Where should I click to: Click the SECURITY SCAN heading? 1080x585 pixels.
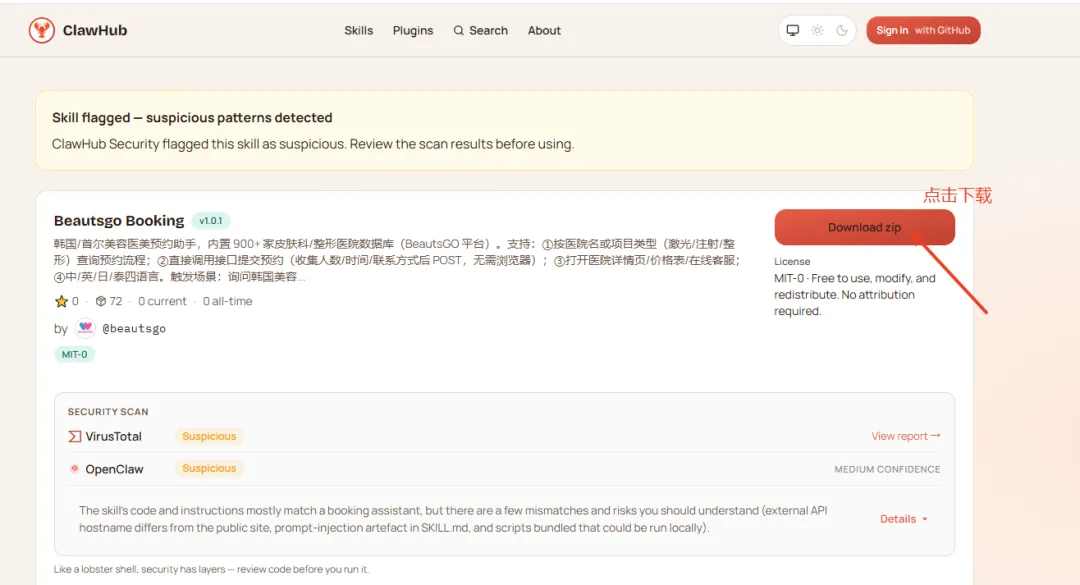coord(107,411)
